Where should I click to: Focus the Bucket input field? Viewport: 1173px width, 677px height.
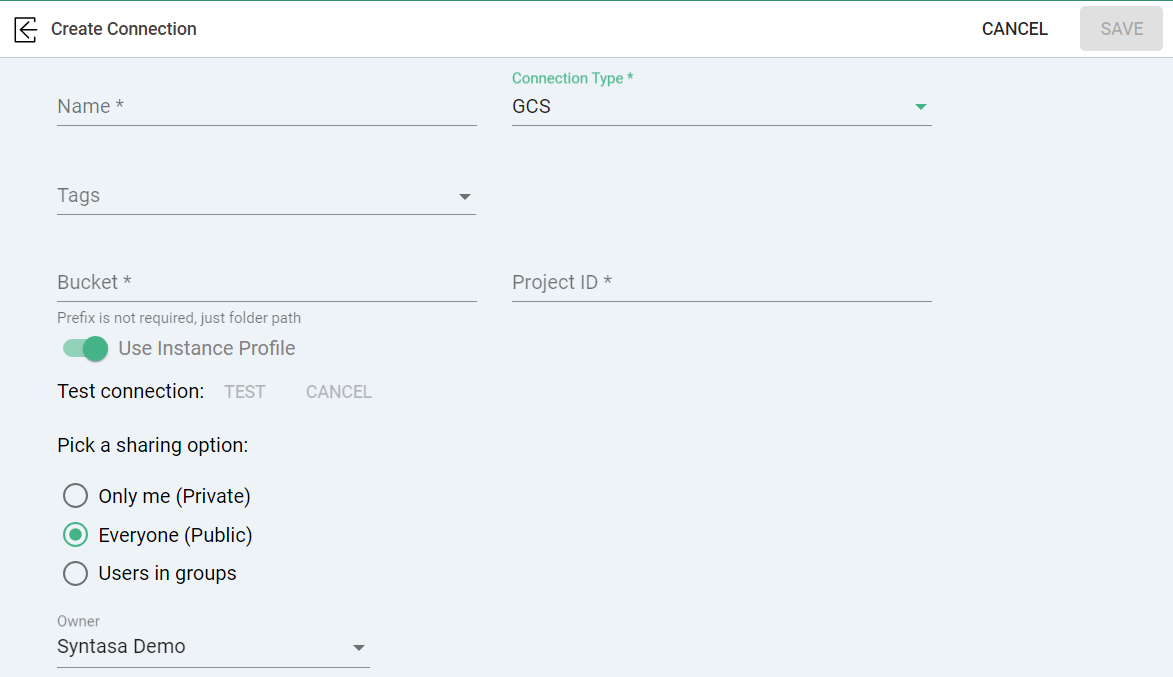[266, 283]
